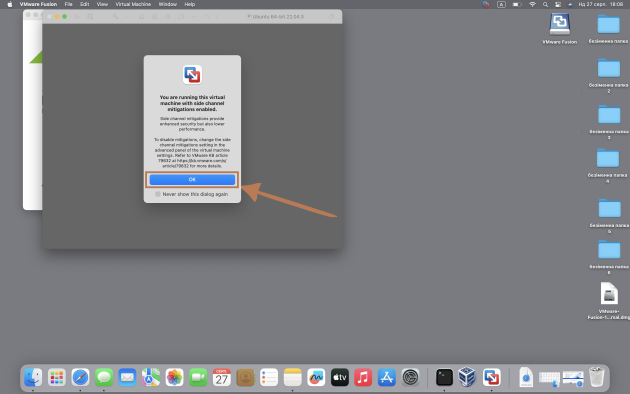Open the View menu
630x394 pixels.
tap(102, 4)
